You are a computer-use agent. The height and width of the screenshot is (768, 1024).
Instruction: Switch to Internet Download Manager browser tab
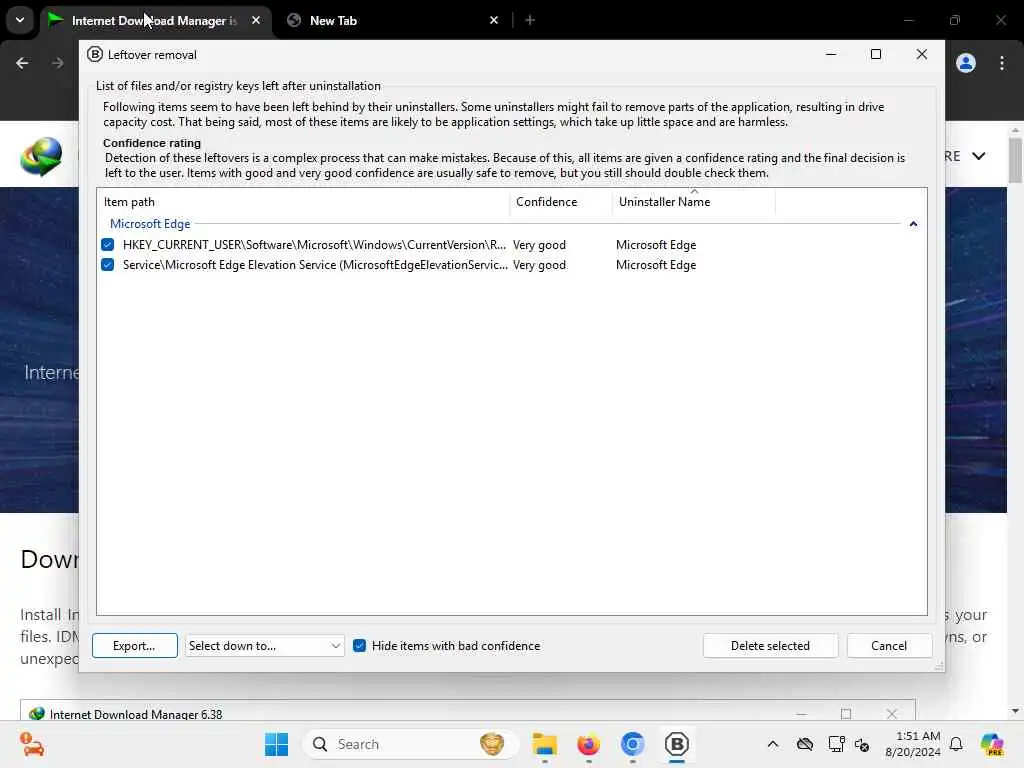pos(155,20)
